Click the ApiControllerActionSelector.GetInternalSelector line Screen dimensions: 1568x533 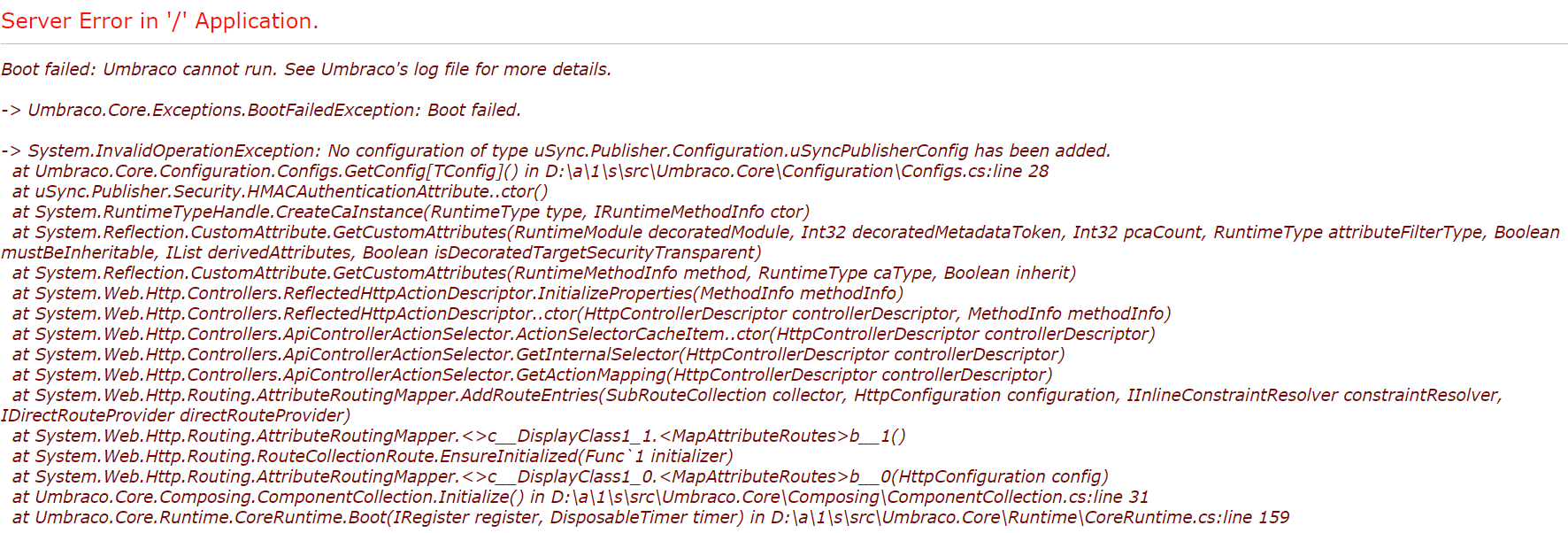coord(538,354)
